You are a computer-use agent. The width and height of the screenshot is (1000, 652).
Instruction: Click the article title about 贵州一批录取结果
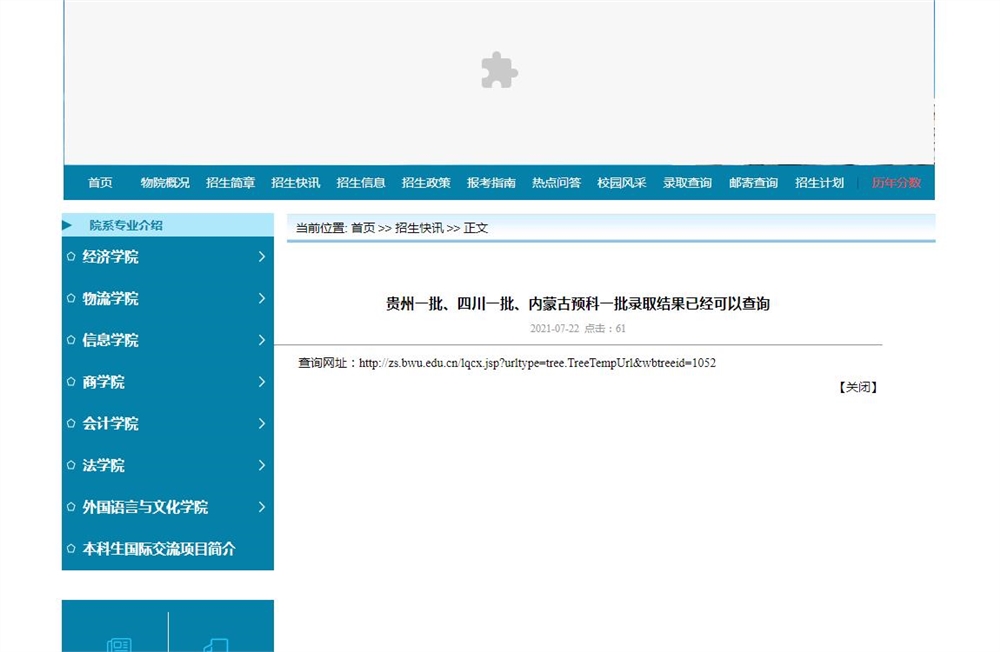coord(578,304)
